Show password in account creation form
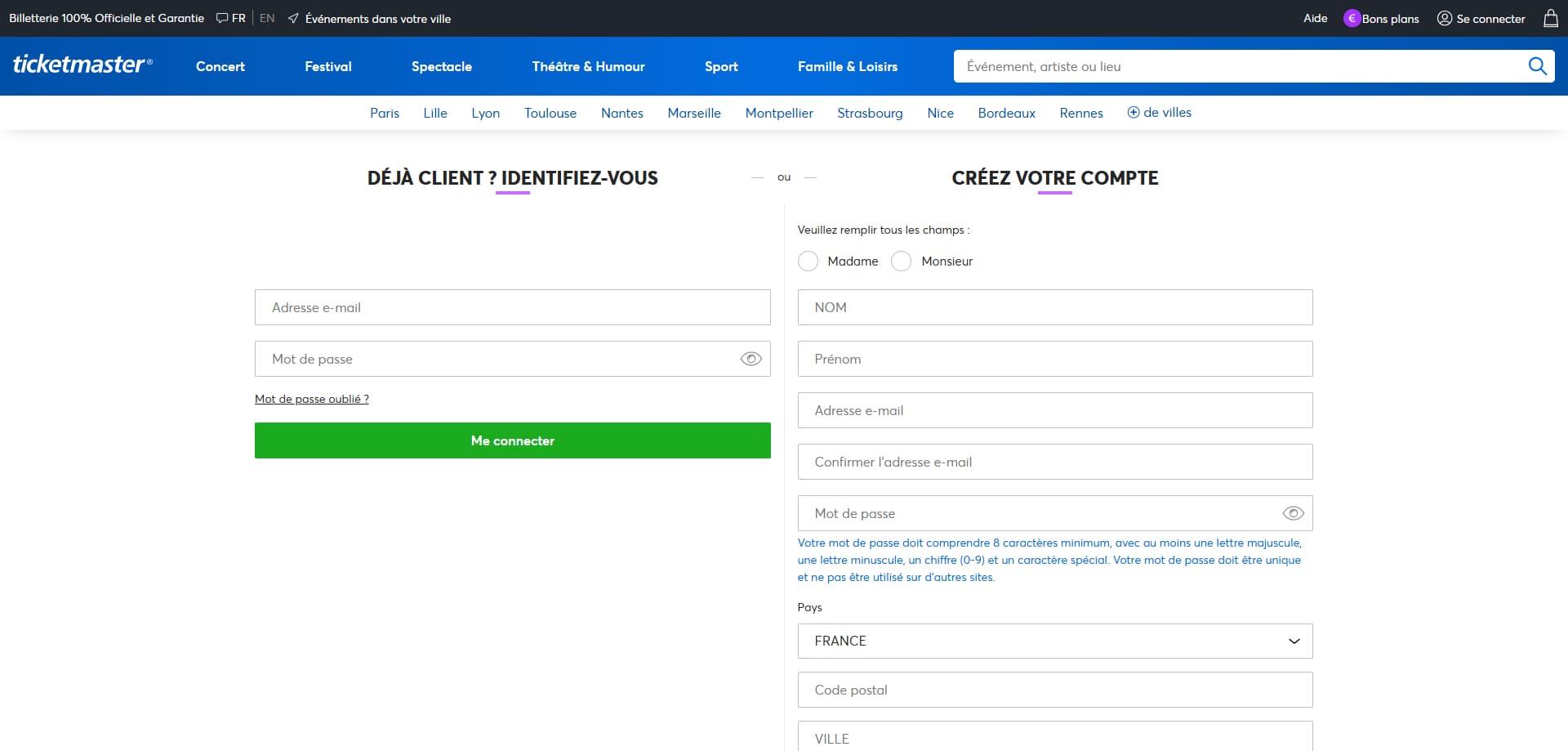The width and height of the screenshot is (1568, 751). coord(1293,513)
